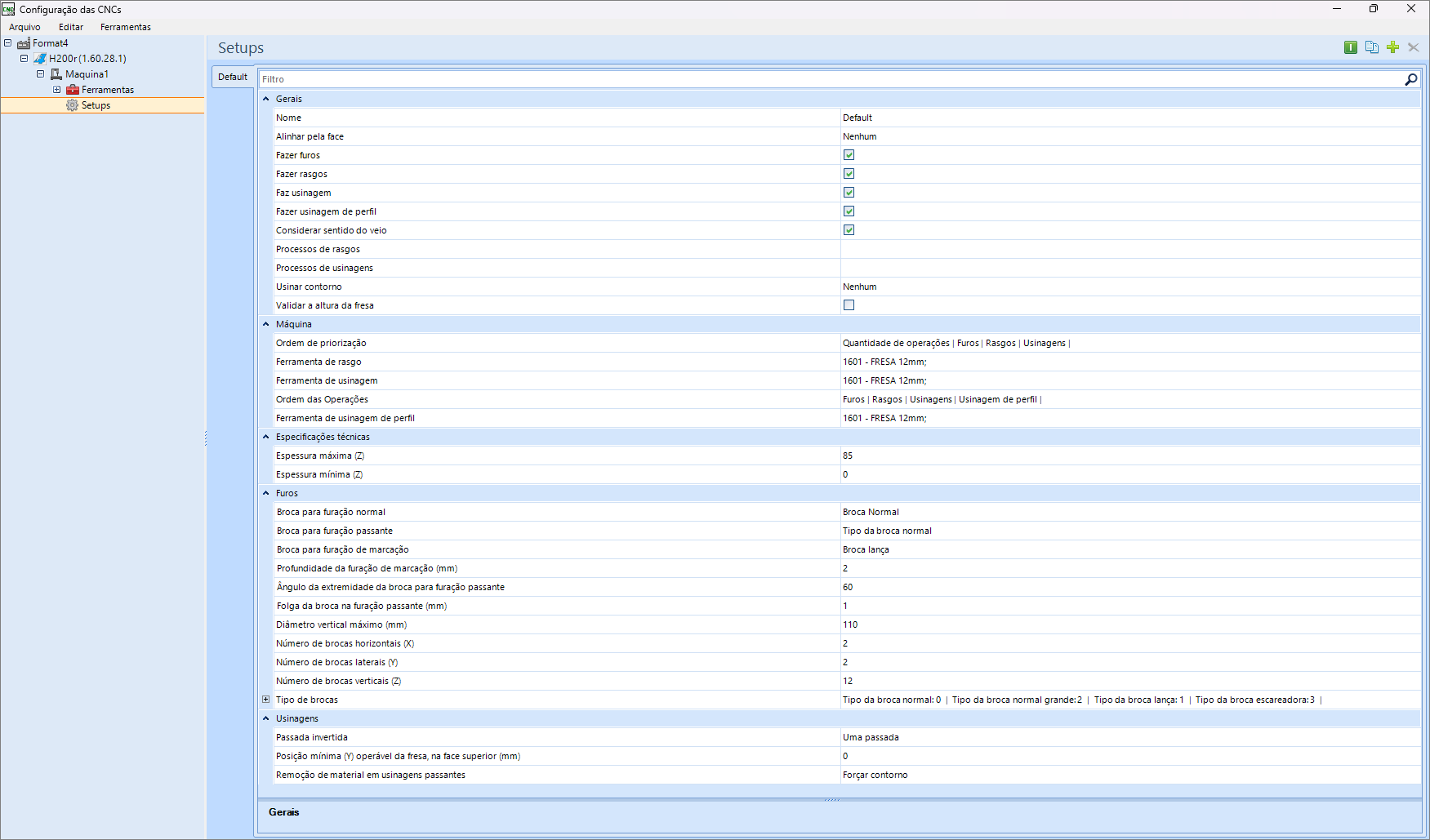Image resolution: width=1430 pixels, height=840 pixels.
Task: Add a new setup with green plus
Action: [1393, 47]
